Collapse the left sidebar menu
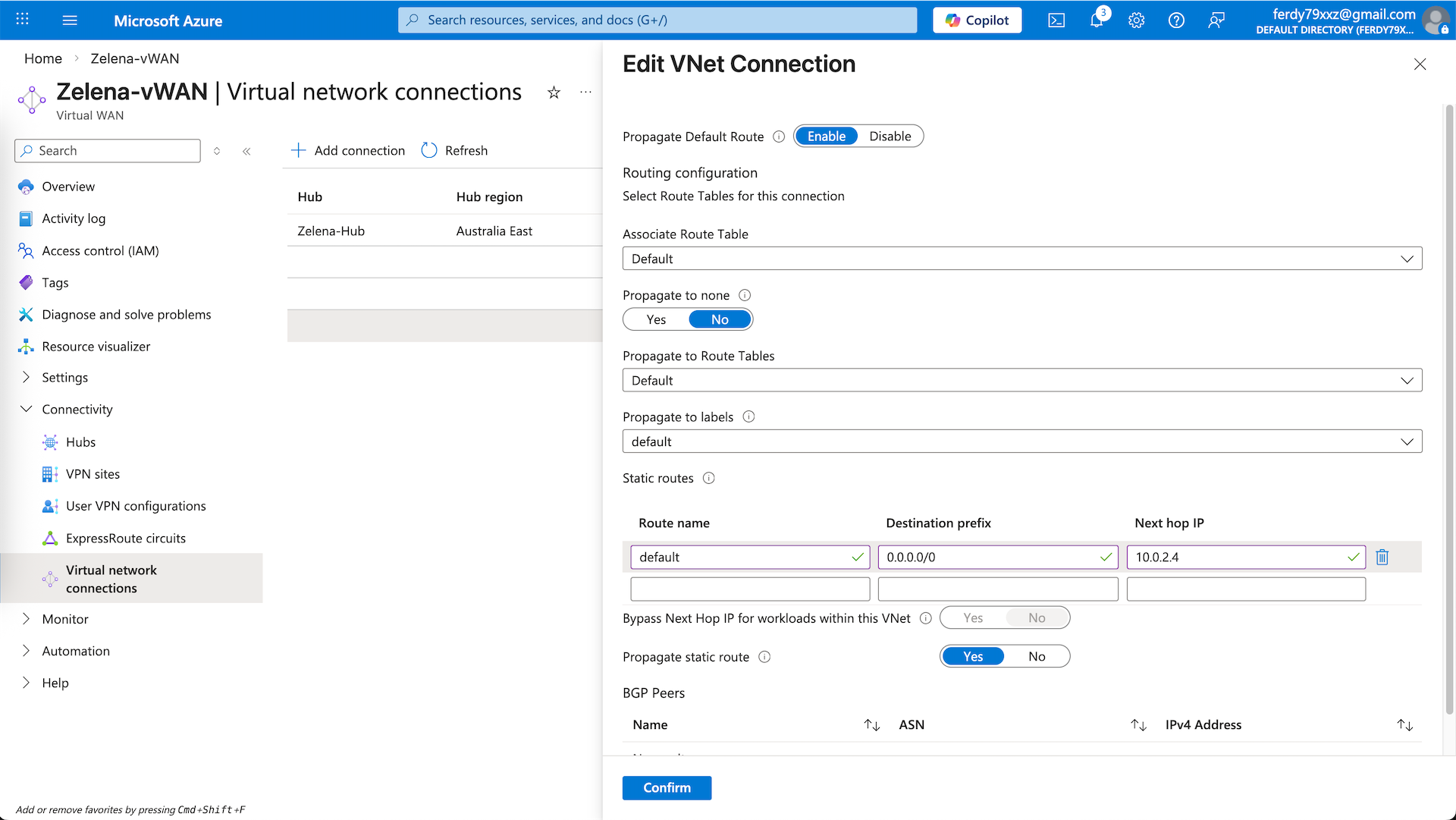Screen dimensions: 1456x820 246,151
